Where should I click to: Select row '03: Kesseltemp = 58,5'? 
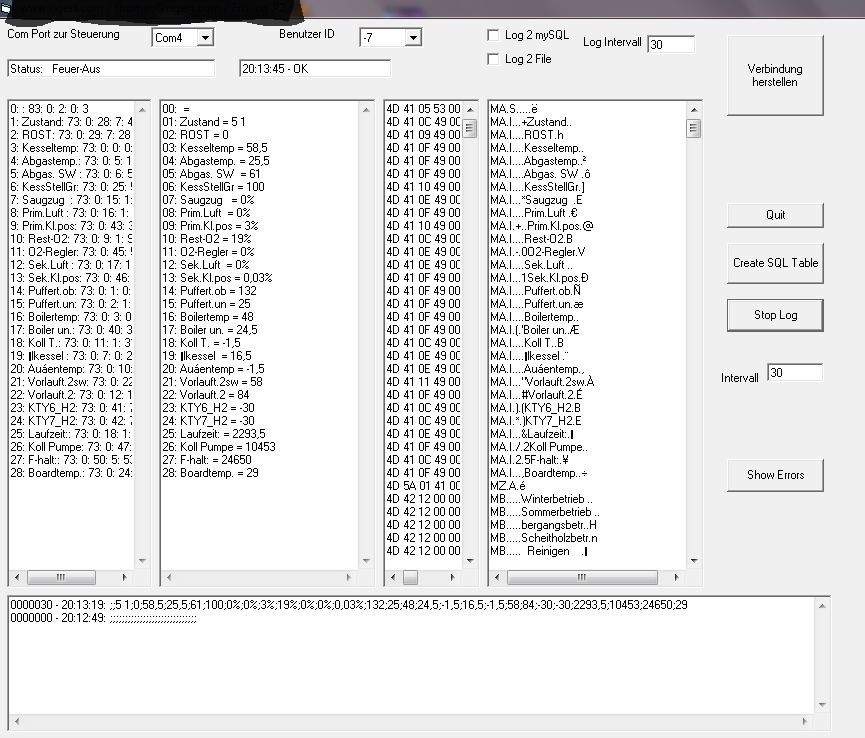(x=215, y=148)
